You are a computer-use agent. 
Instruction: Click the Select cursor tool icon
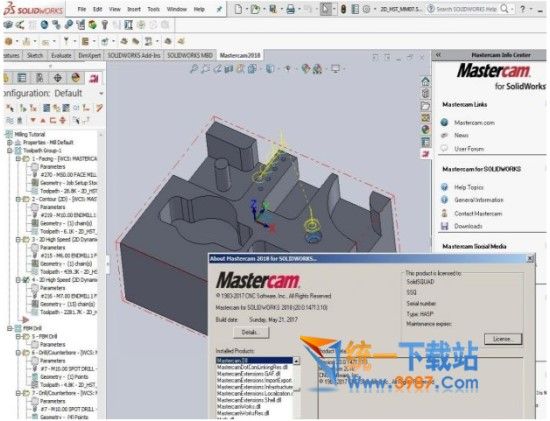(x=326, y=9)
